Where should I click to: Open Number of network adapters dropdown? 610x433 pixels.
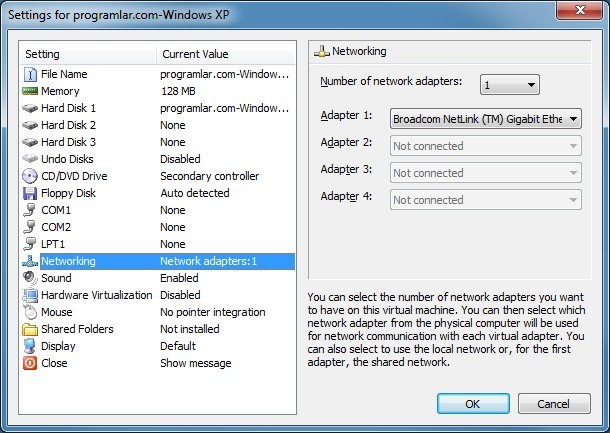pos(510,85)
